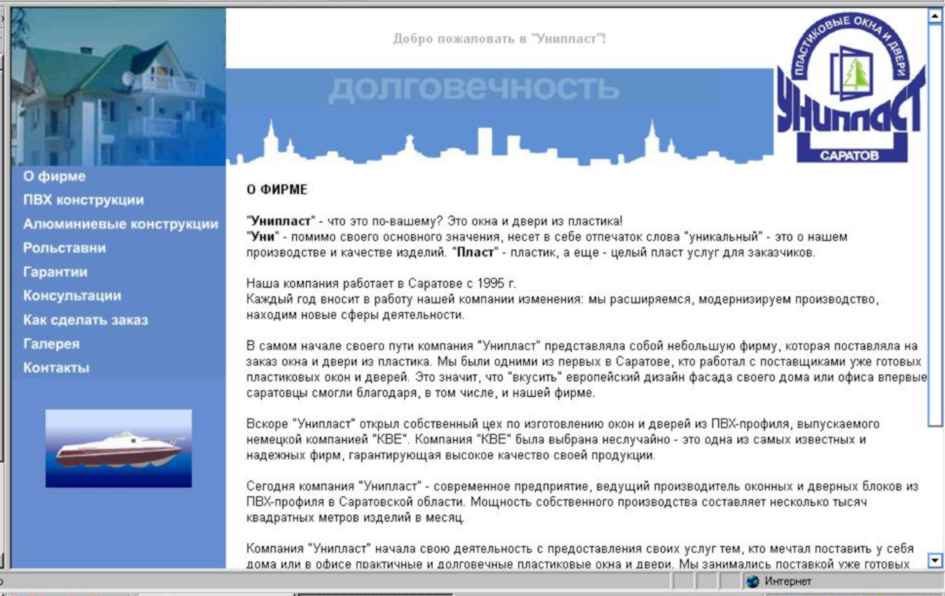Screen dimensions: 945x596
Task: Open "Как сделать заказ" link
Action: tap(86, 320)
